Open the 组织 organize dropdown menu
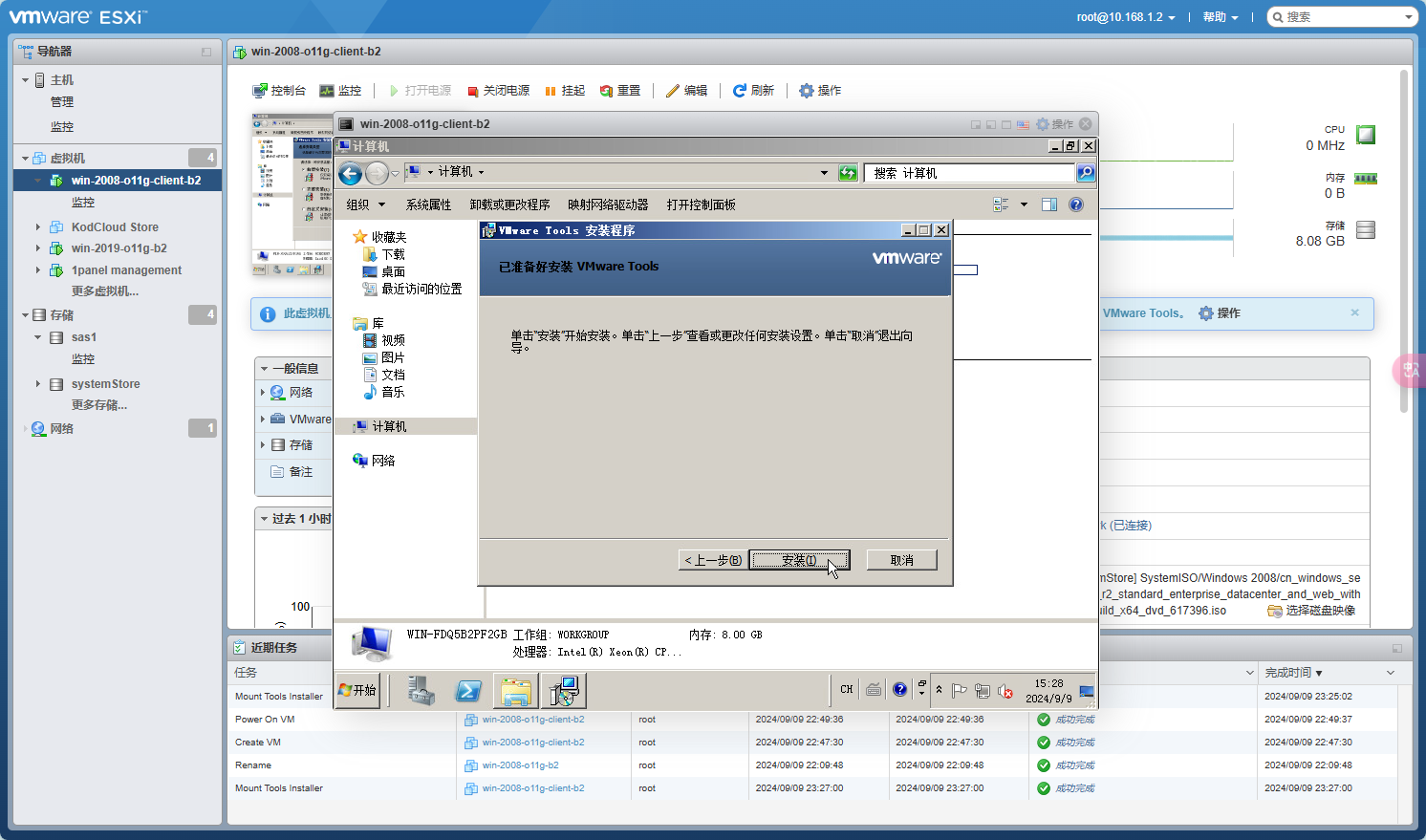1426x840 pixels. [366, 205]
